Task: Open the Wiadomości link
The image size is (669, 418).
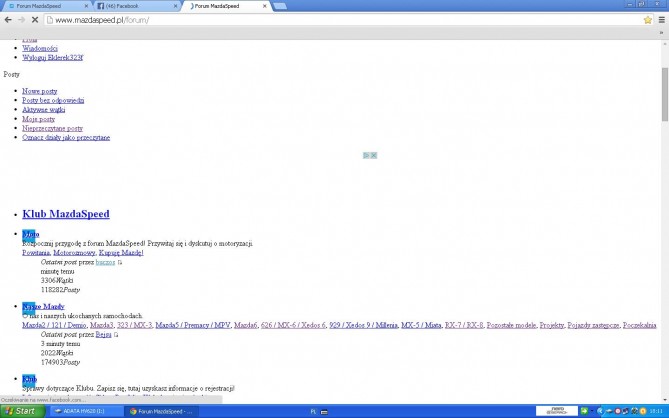Action: [x=40, y=48]
